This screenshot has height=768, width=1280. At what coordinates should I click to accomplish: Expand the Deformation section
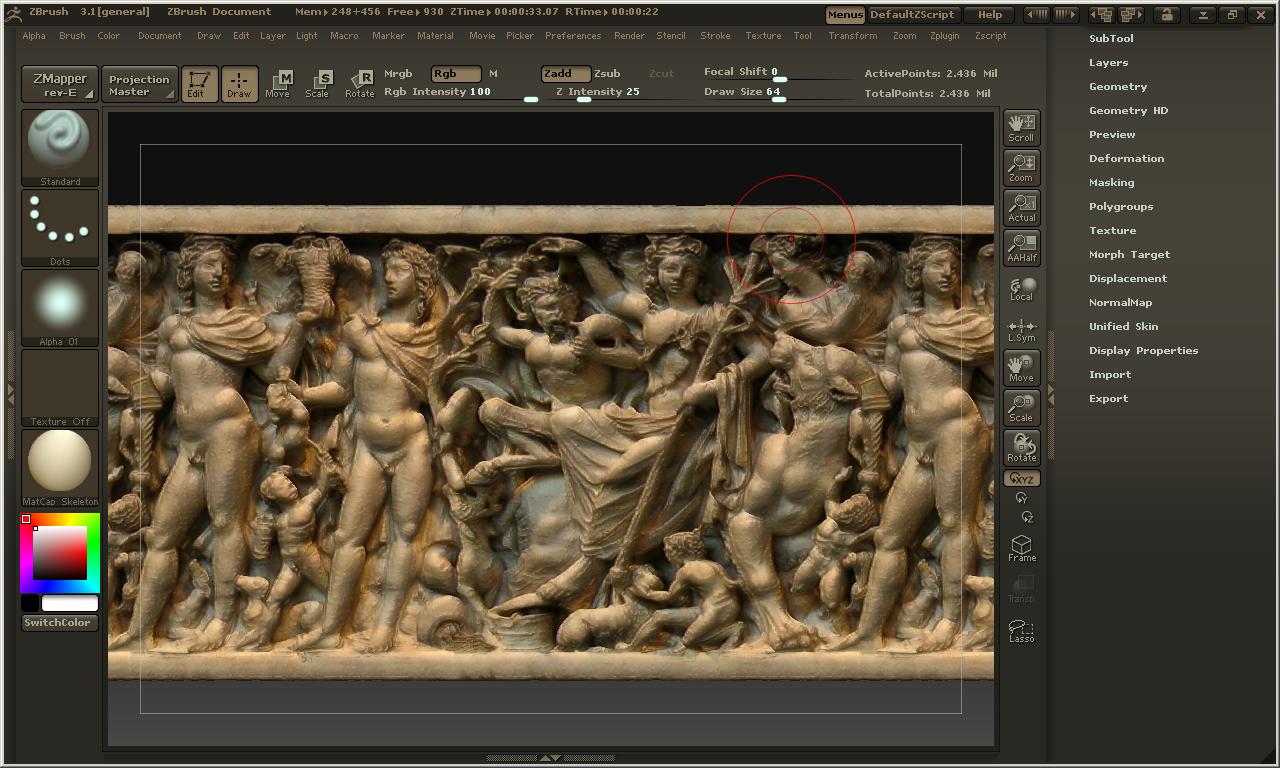pyautogui.click(x=1126, y=158)
